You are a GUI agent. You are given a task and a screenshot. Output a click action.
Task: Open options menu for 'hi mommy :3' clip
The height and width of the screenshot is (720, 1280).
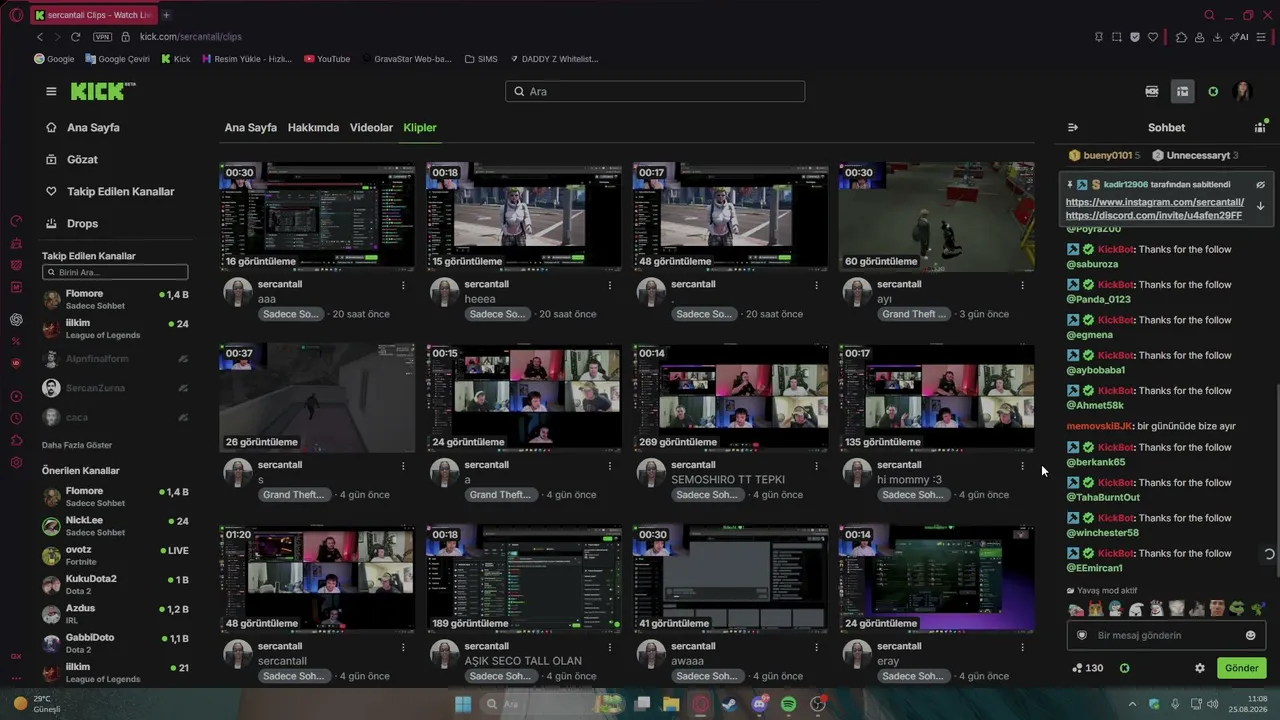(x=1022, y=466)
